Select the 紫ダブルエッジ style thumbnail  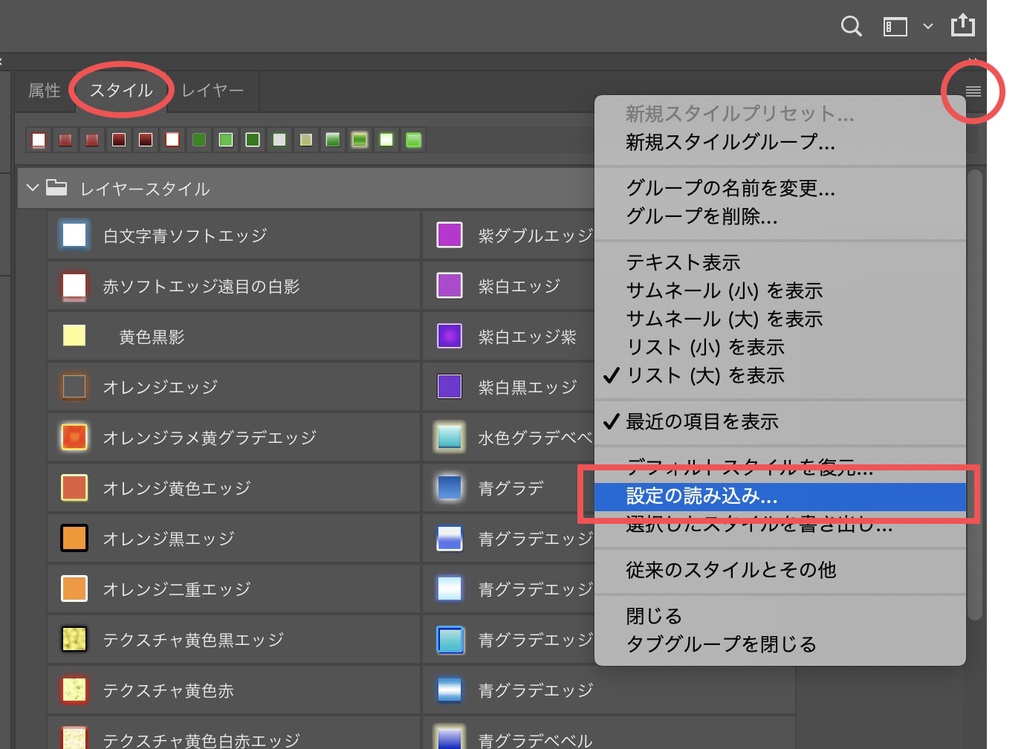(x=450, y=235)
